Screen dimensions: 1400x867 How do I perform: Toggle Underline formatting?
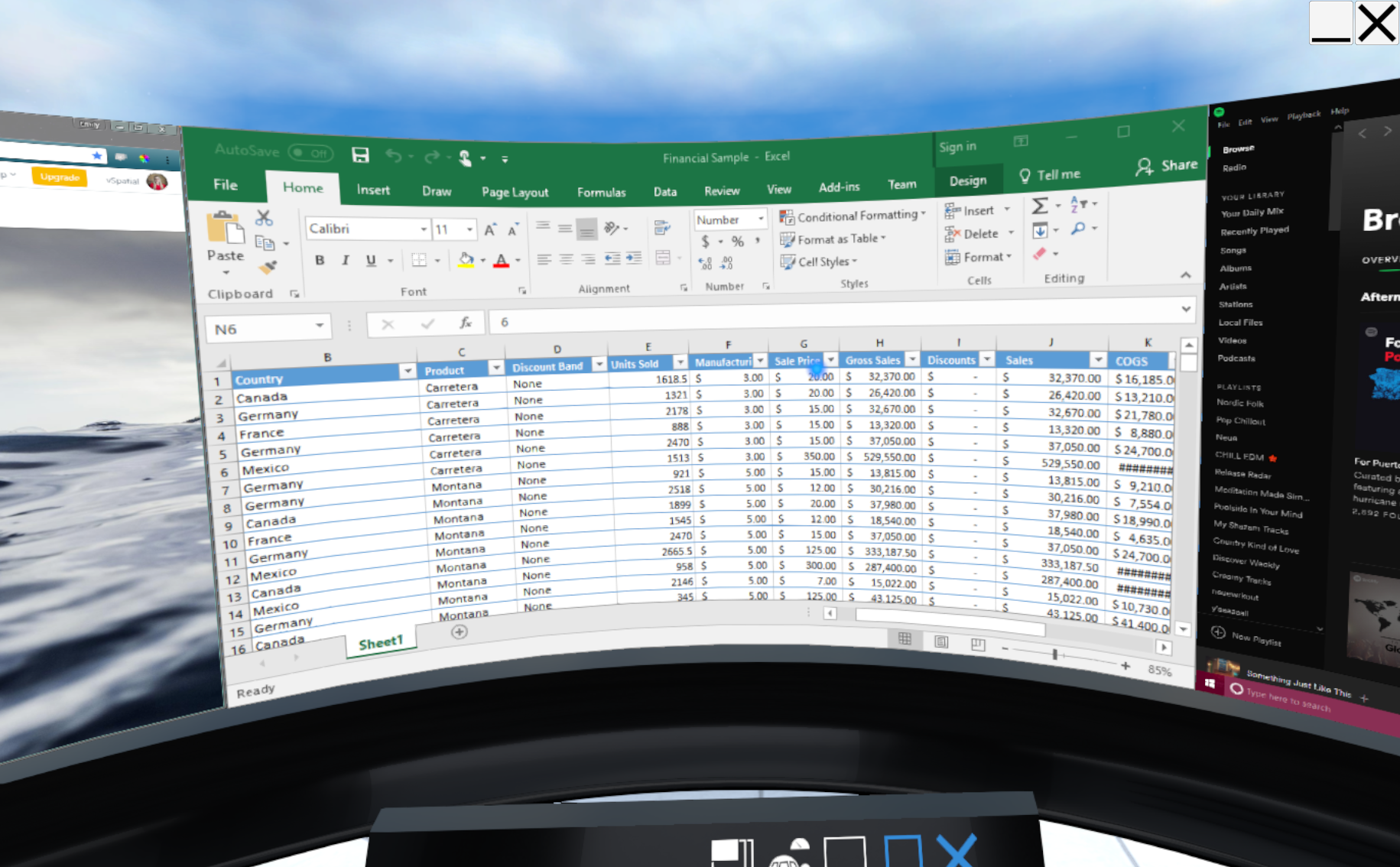(371, 261)
